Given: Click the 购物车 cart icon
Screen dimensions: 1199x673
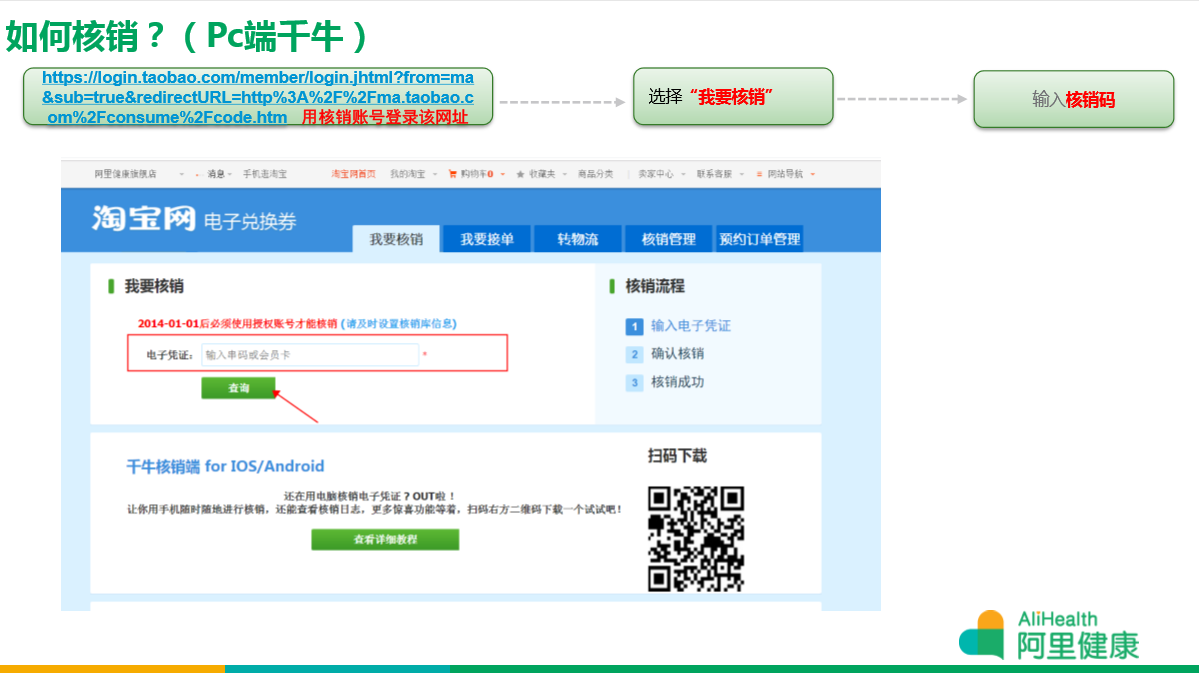Looking at the screenshot, I should [453, 174].
